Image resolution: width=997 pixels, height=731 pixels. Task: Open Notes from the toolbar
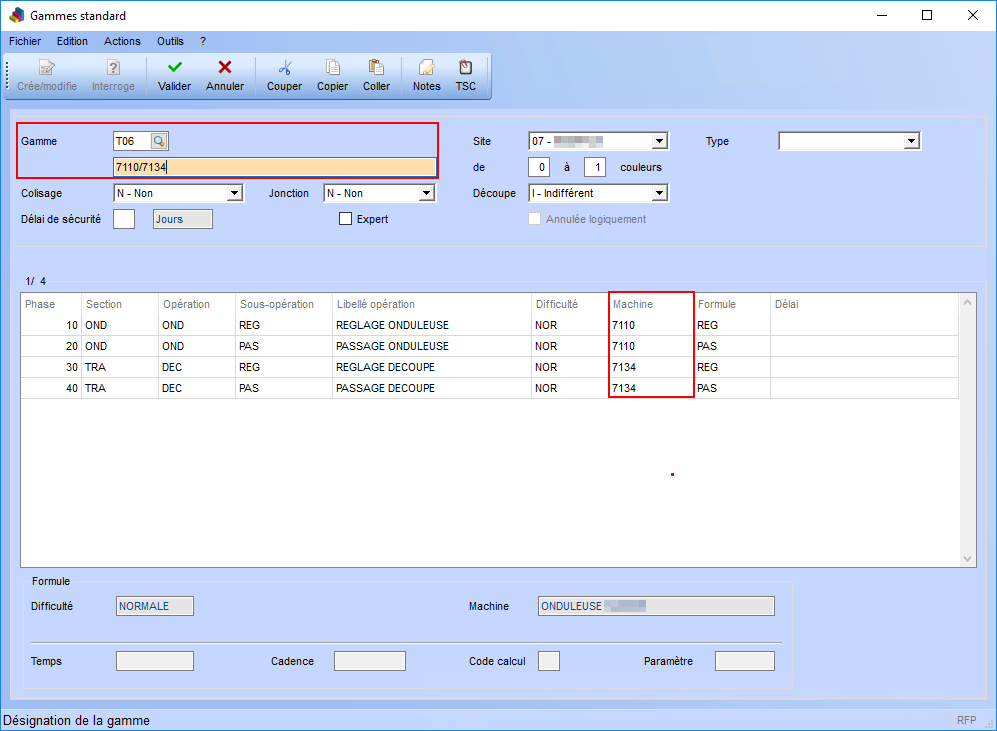coord(426,68)
